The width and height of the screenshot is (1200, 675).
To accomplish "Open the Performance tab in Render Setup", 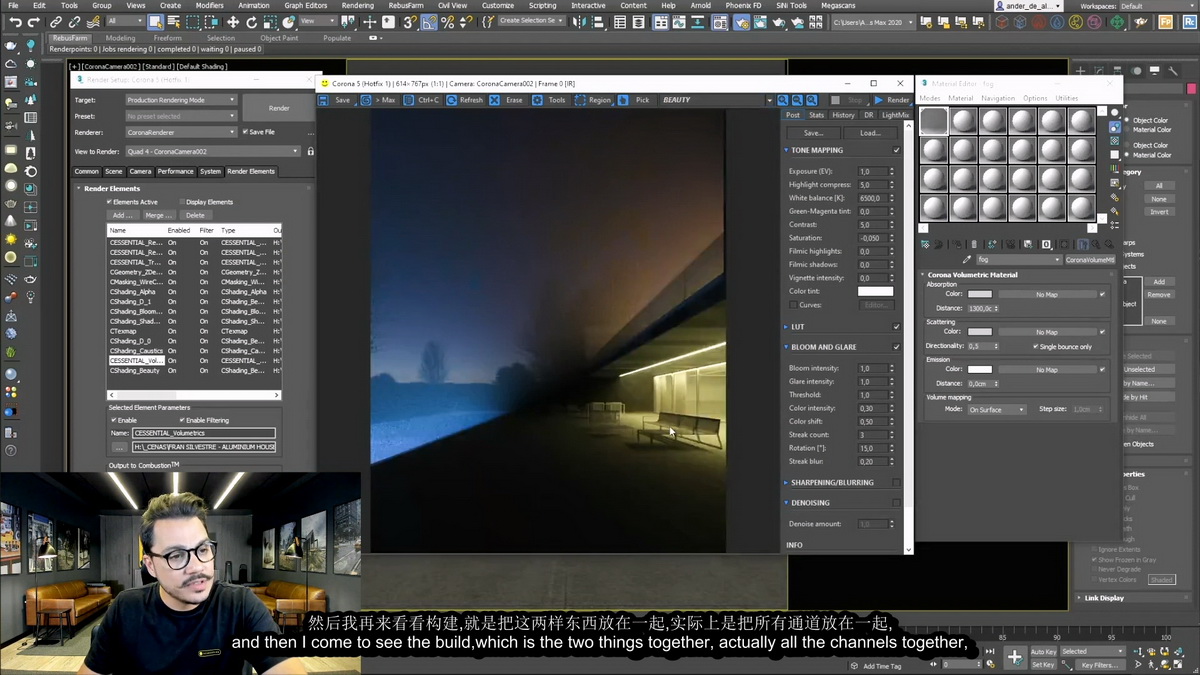I will [x=175, y=172].
